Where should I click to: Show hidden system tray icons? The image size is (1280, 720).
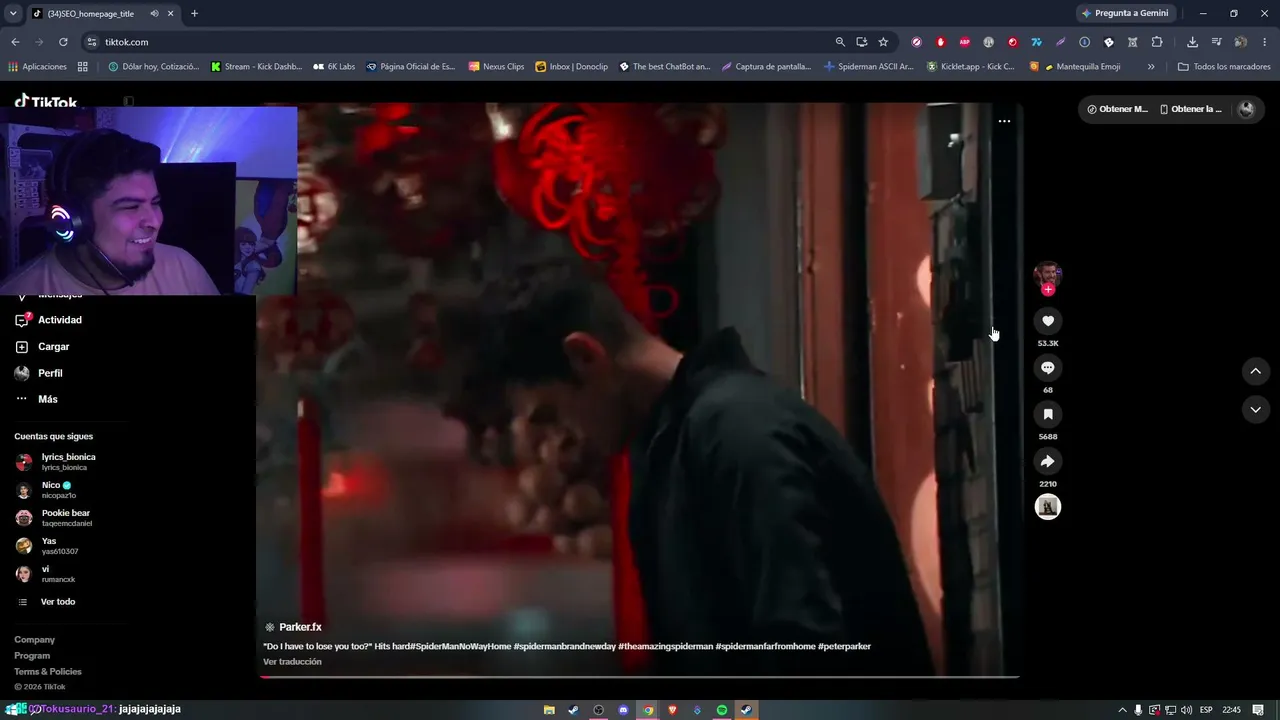tap(1122, 710)
